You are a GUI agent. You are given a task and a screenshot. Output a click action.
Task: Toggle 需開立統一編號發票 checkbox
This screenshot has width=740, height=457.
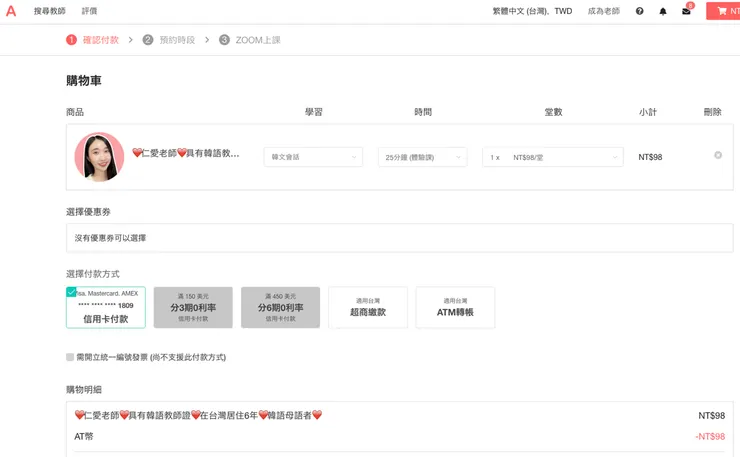click(x=70, y=357)
